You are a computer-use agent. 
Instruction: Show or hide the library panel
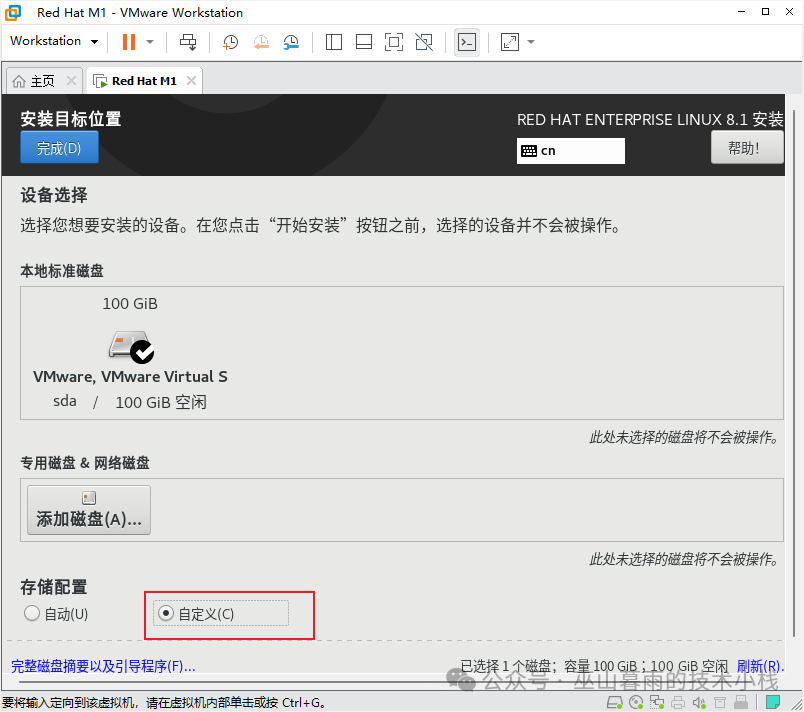point(333,41)
